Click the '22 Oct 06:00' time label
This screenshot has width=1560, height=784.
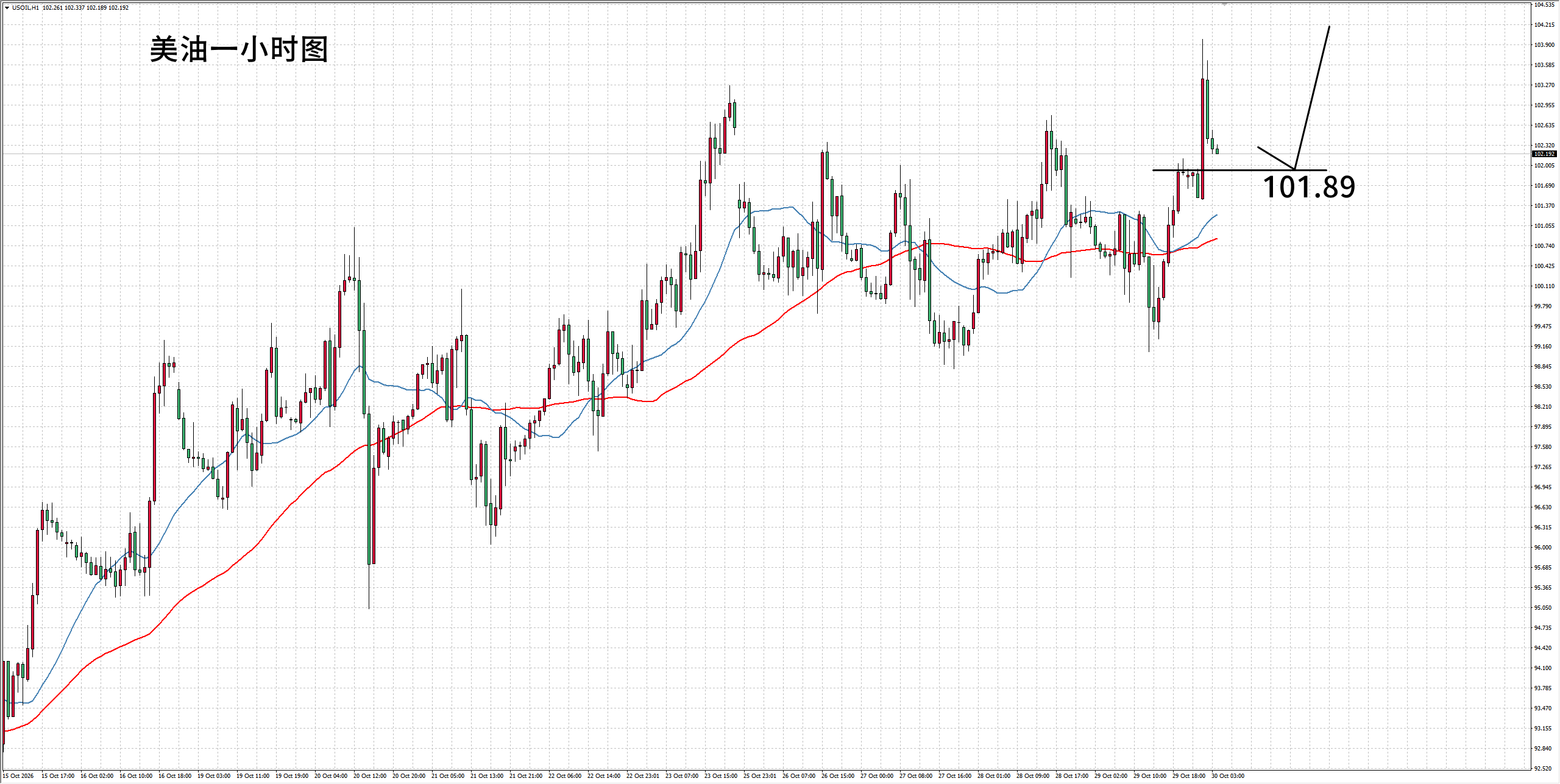(x=565, y=776)
